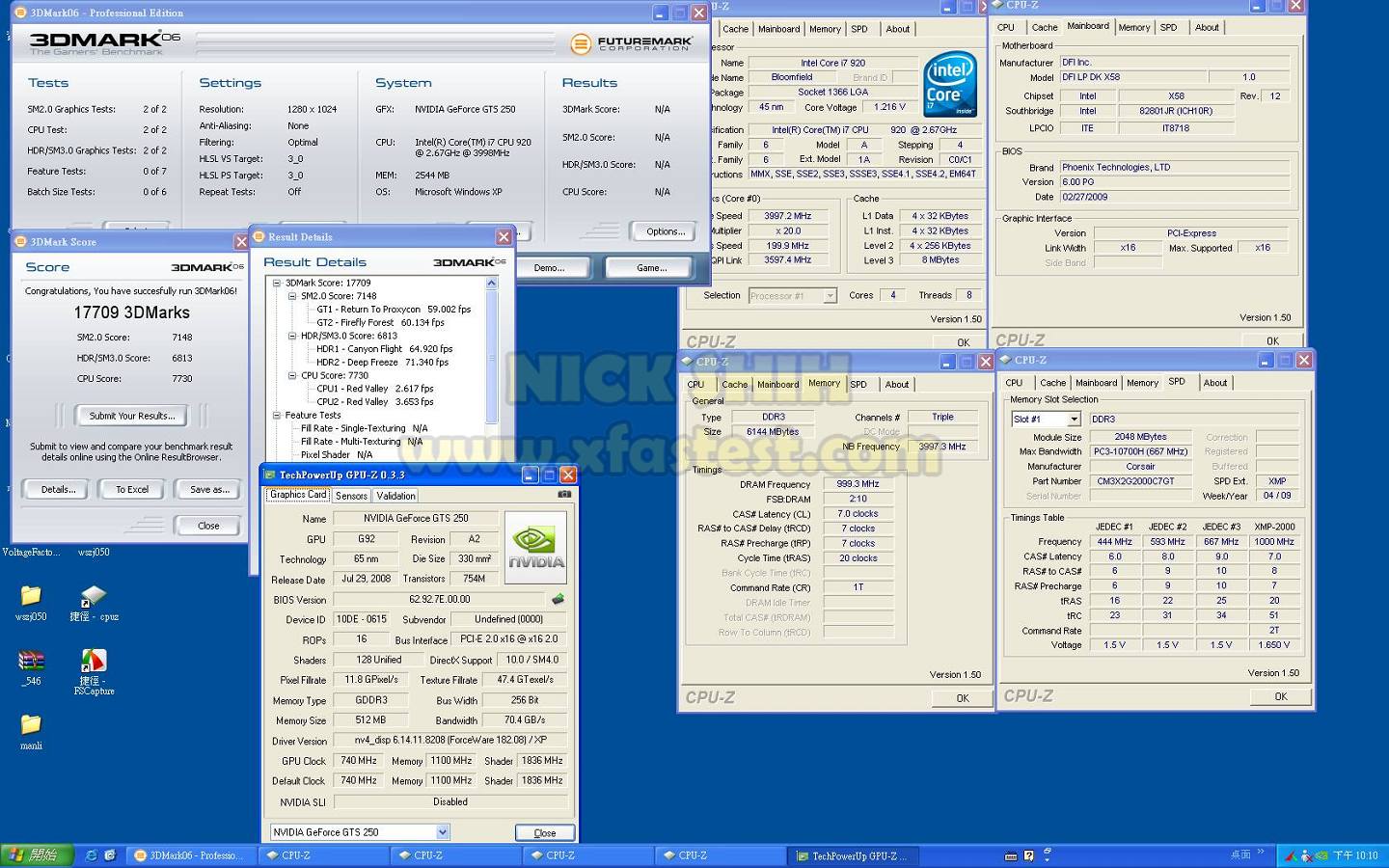Click OK in the CPU-Z Memory window
The width and height of the screenshot is (1389, 868).
point(963,698)
